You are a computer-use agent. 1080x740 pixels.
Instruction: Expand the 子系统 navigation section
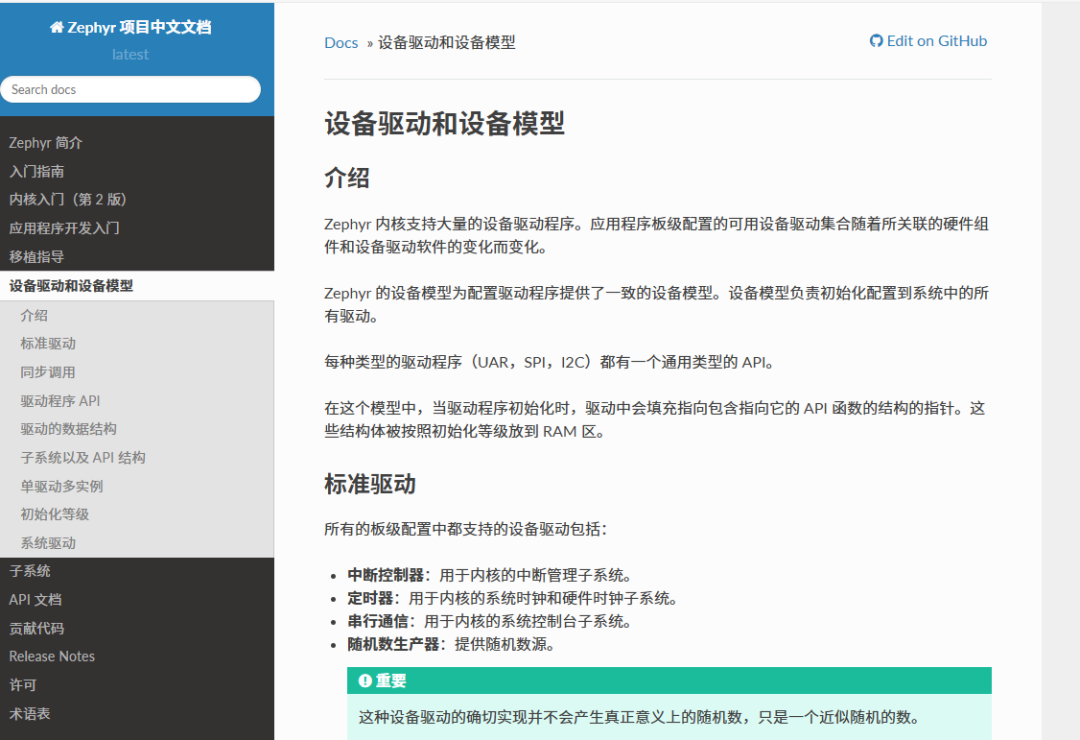pyautogui.click(x=30, y=570)
